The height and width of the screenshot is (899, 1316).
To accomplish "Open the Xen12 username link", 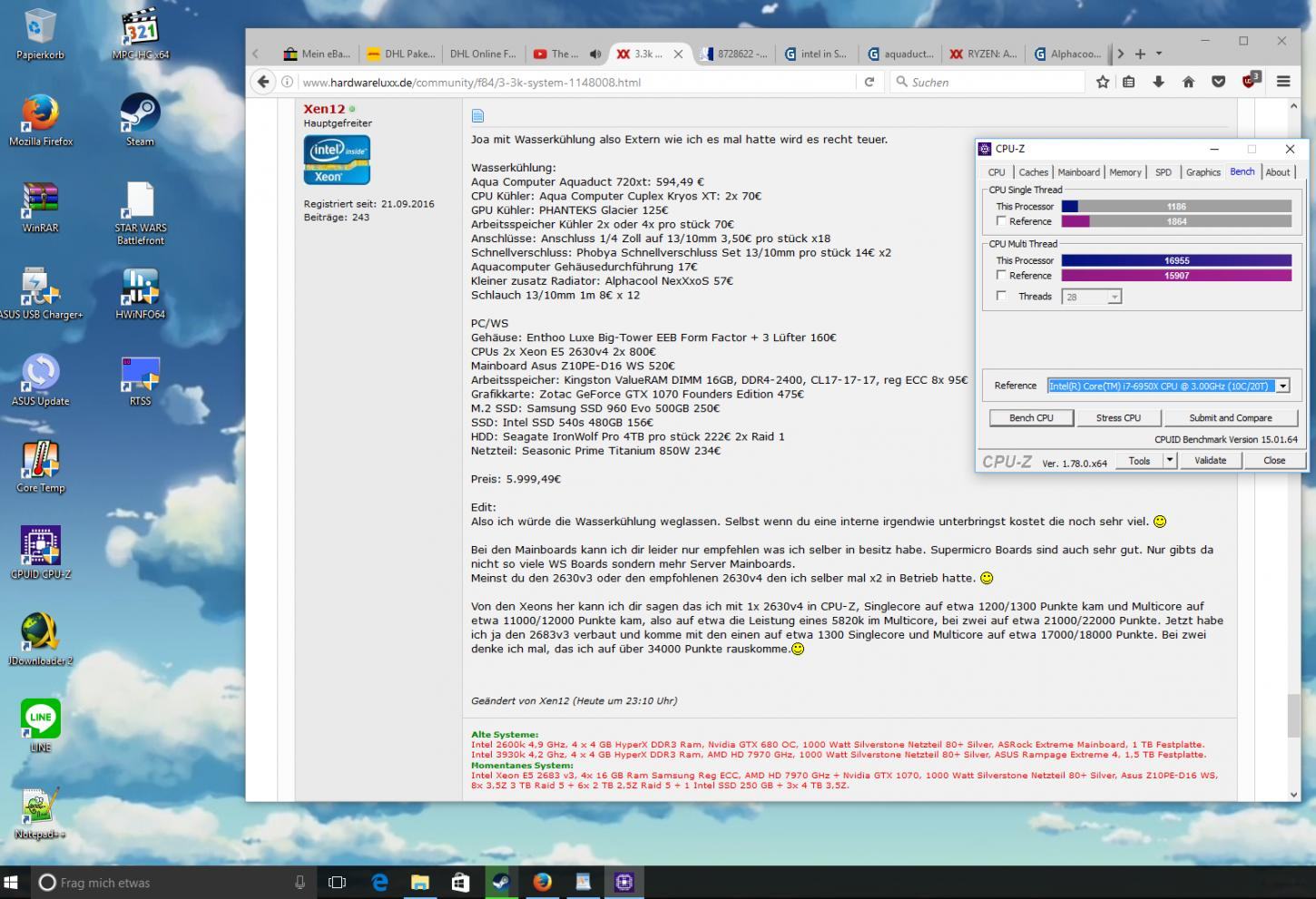I will pos(324,109).
